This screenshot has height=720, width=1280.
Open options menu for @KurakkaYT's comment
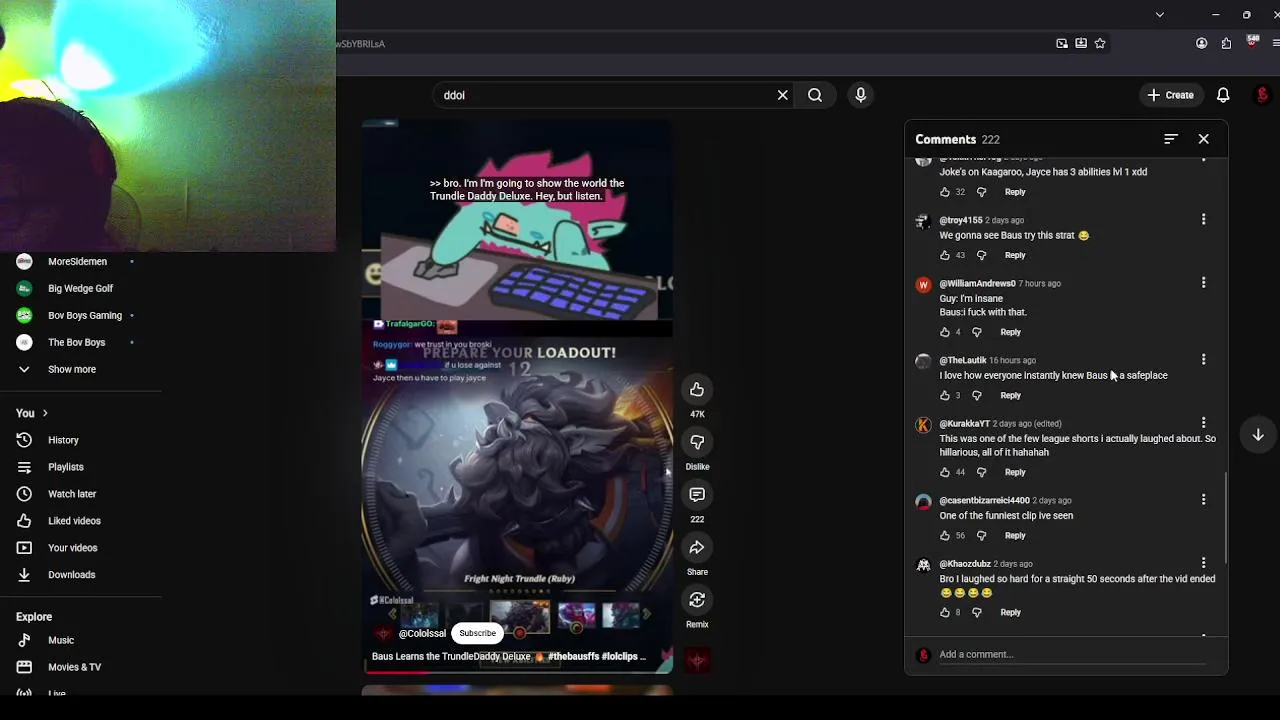1203,423
